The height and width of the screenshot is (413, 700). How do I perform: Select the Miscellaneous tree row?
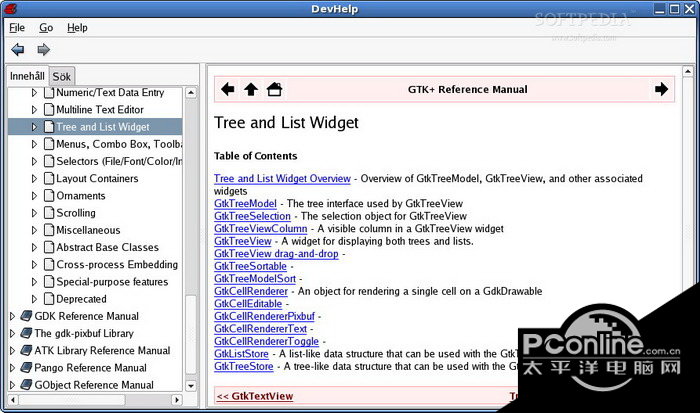tap(95, 230)
